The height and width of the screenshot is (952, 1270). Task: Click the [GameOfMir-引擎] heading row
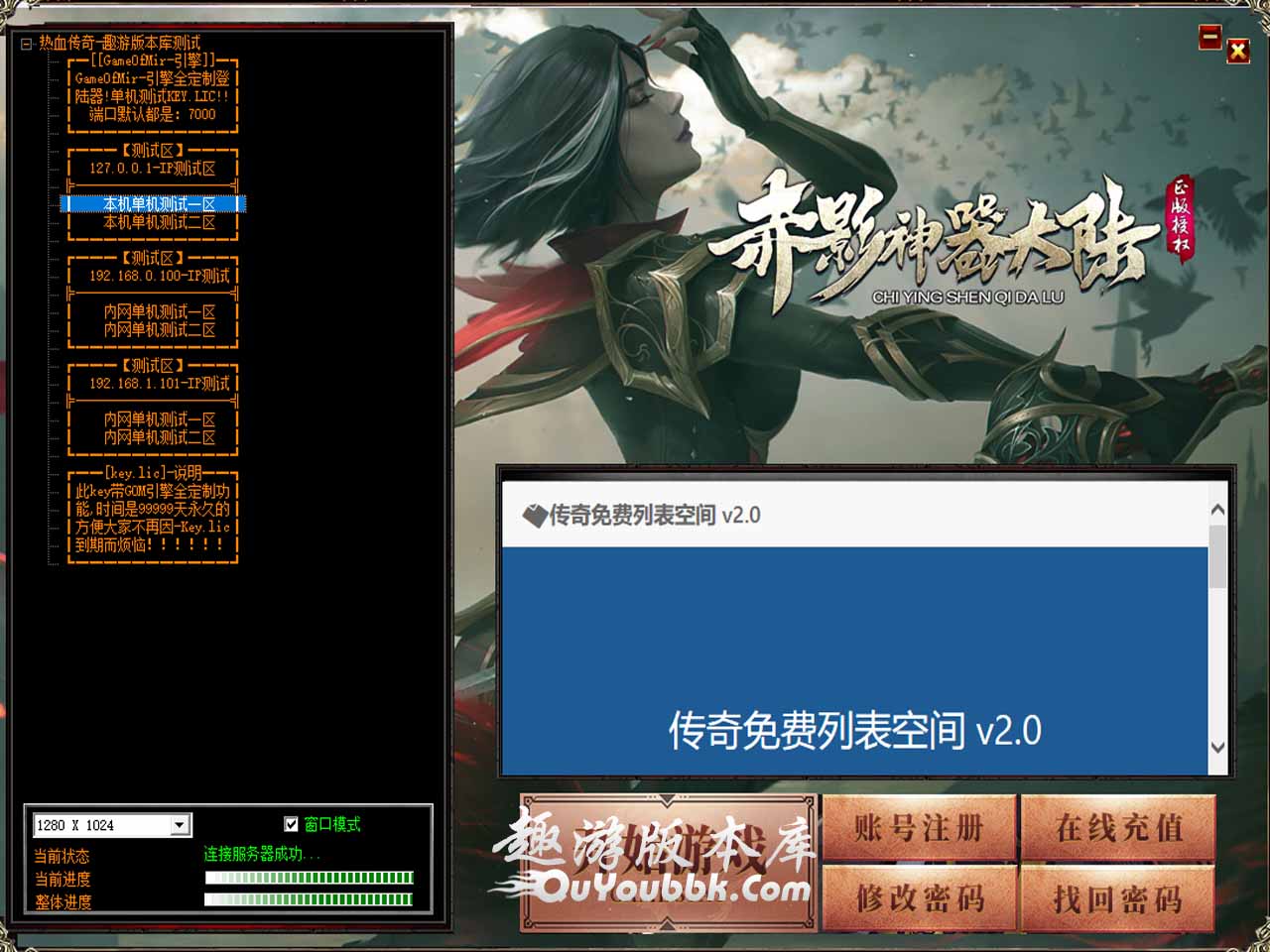pyautogui.click(x=153, y=60)
